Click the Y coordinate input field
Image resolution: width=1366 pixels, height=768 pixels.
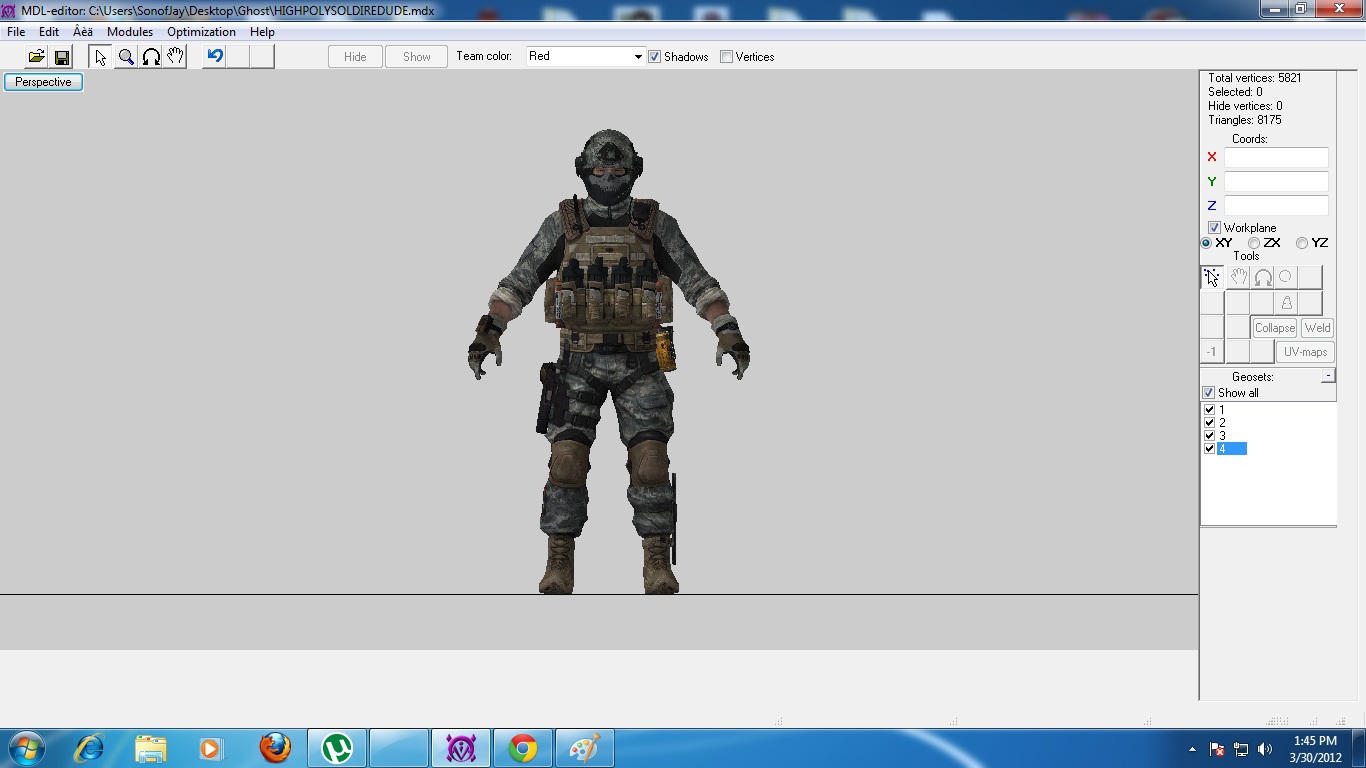[1276, 181]
